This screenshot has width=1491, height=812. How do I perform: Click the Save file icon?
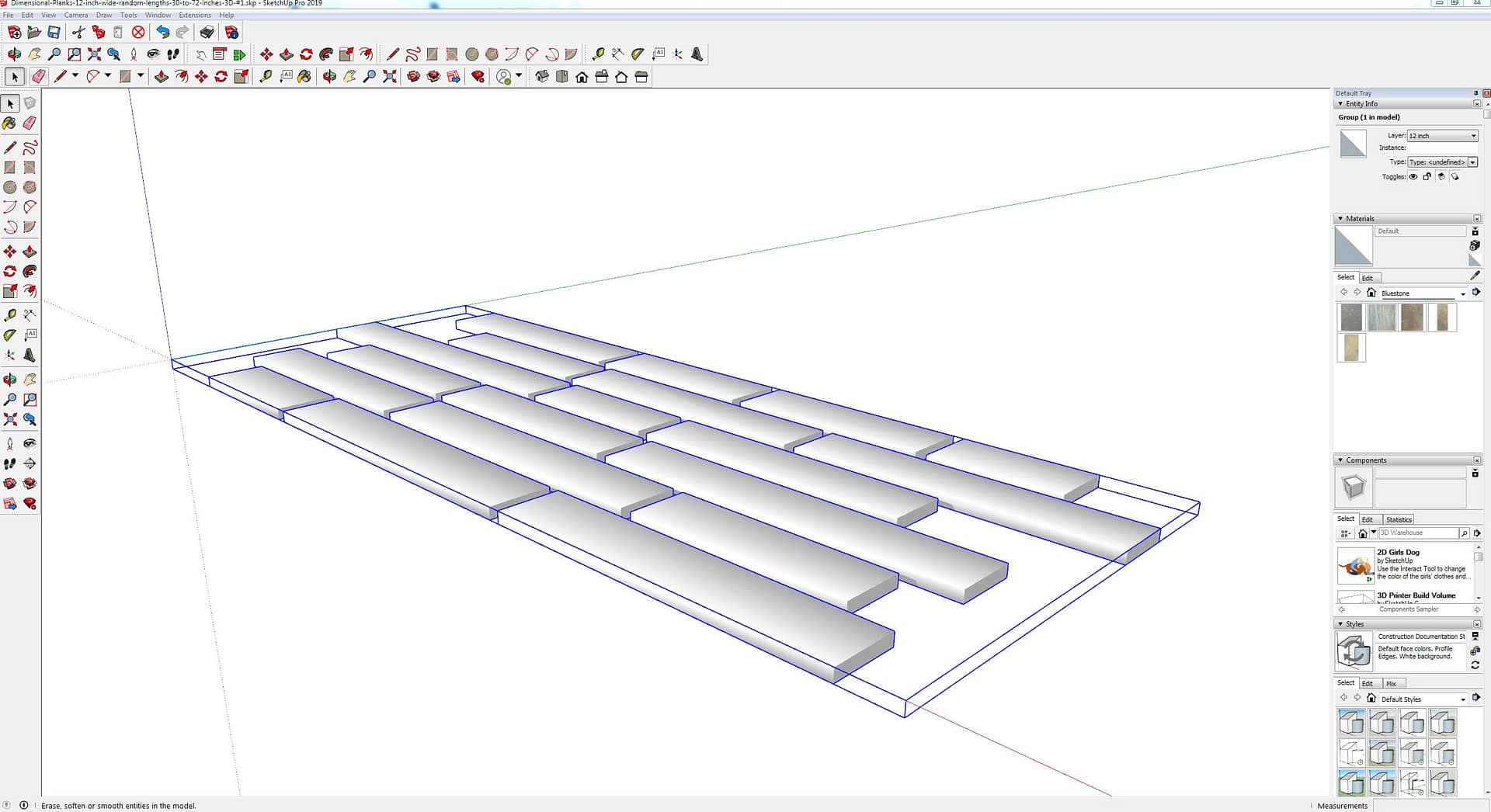click(x=54, y=32)
